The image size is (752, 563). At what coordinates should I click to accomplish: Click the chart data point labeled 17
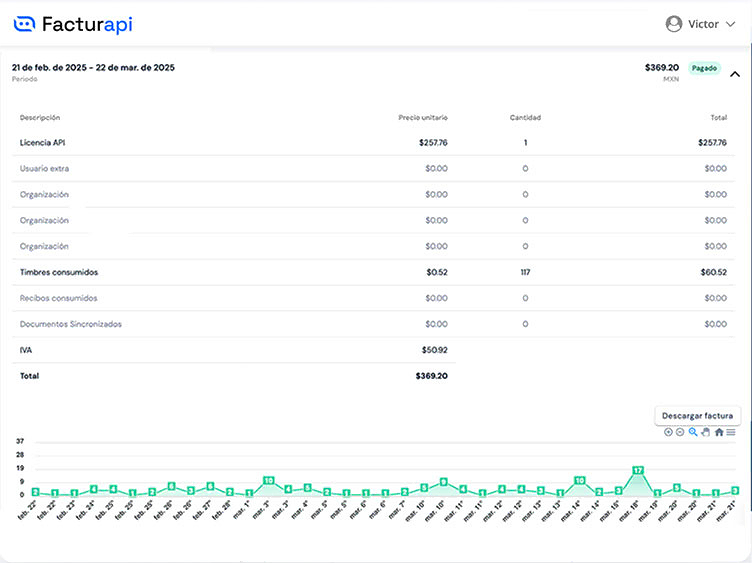[638, 470]
